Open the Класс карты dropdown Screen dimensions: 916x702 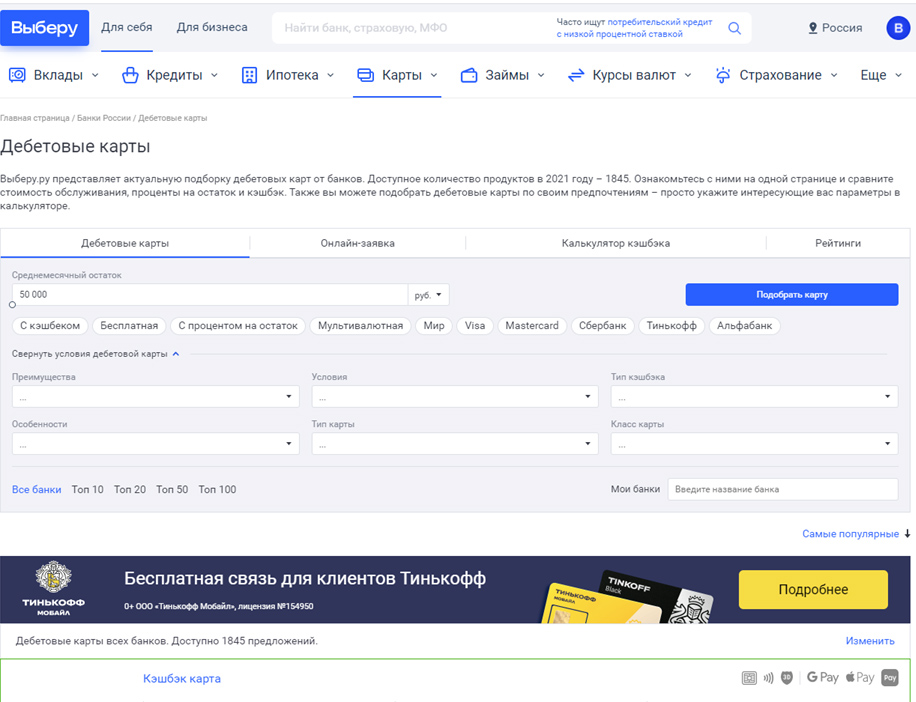click(754, 444)
